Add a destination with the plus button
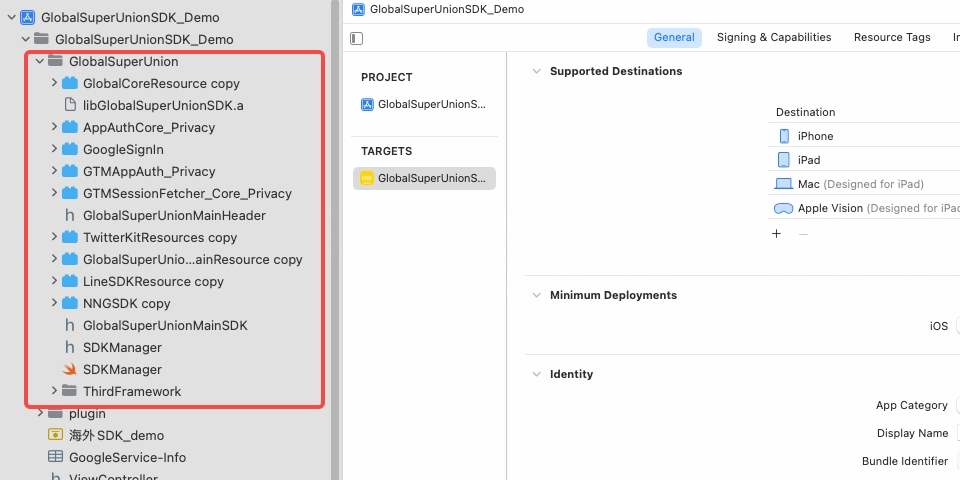 coord(776,234)
